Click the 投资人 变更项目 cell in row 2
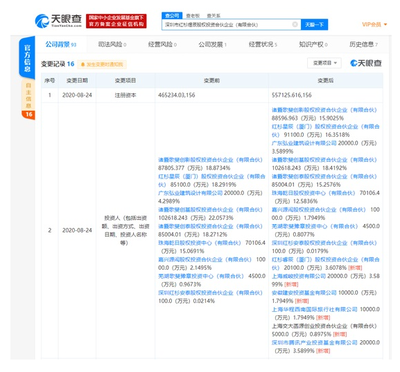 (125, 230)
